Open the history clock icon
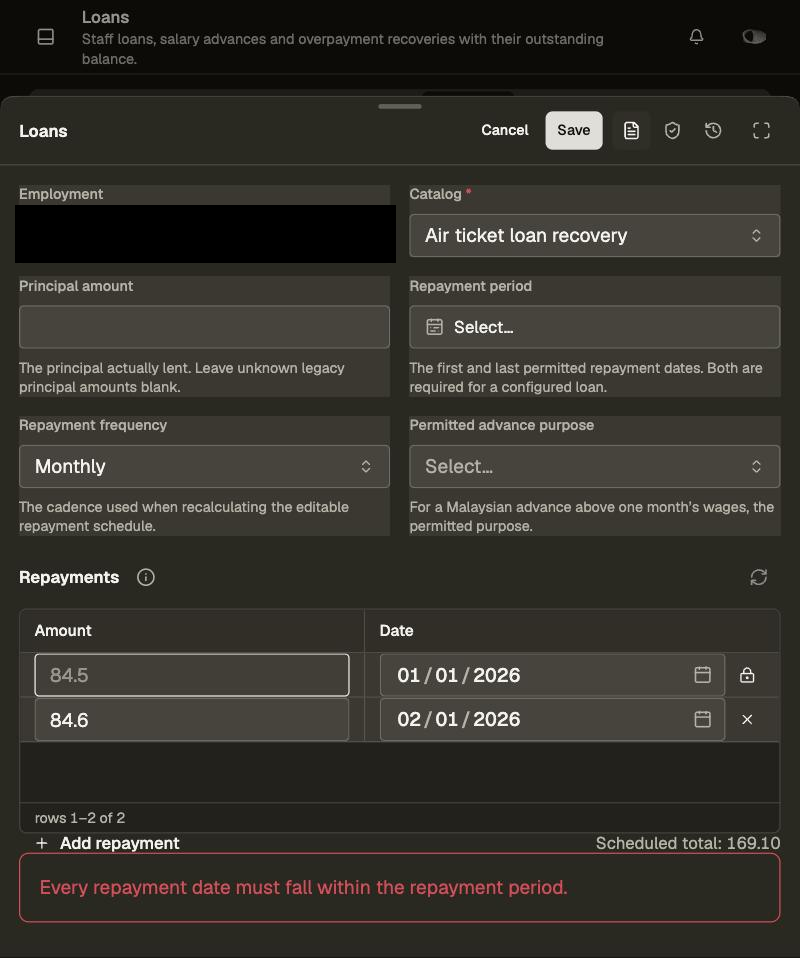The width and height of the screenshot is (800, 958). (713, 130)
